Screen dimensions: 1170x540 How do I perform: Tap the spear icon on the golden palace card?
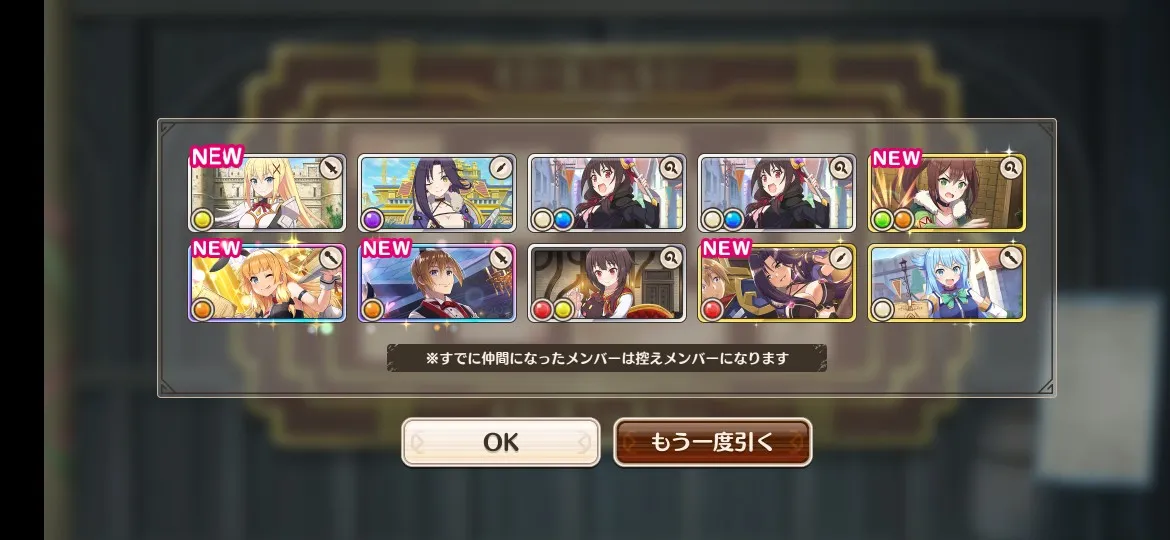tap(501, 169)
